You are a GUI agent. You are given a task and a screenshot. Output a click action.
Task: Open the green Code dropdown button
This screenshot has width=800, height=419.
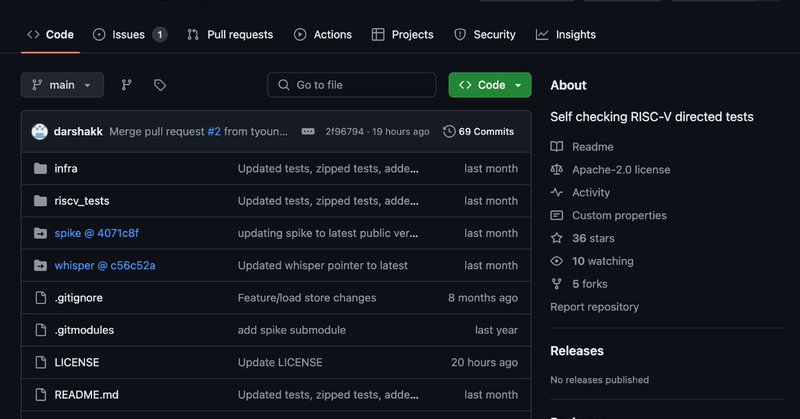[490, 85]
